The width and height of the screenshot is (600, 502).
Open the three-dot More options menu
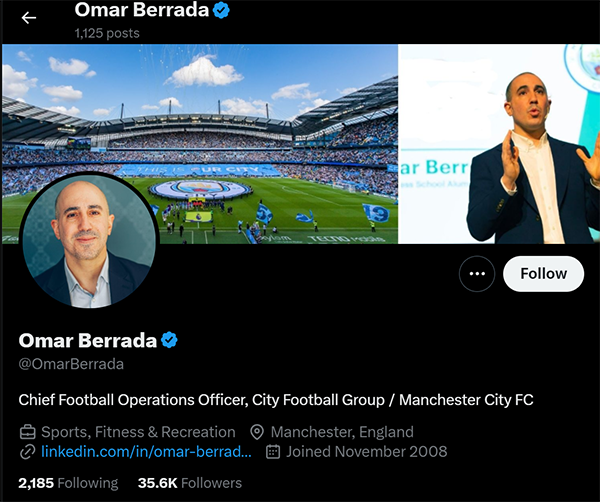477,274
